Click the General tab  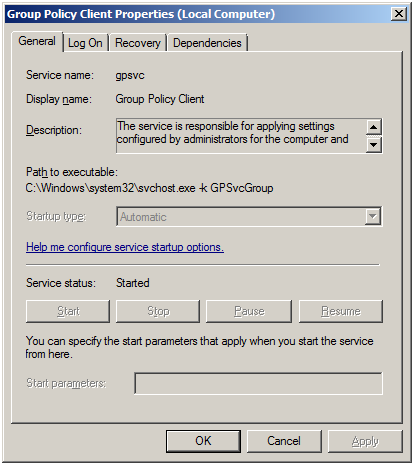click(37, 41)
